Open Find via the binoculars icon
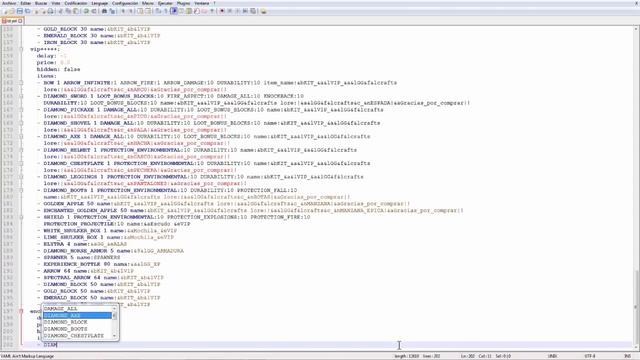Viewport: 640px width, 360px height. click(104, 11)
